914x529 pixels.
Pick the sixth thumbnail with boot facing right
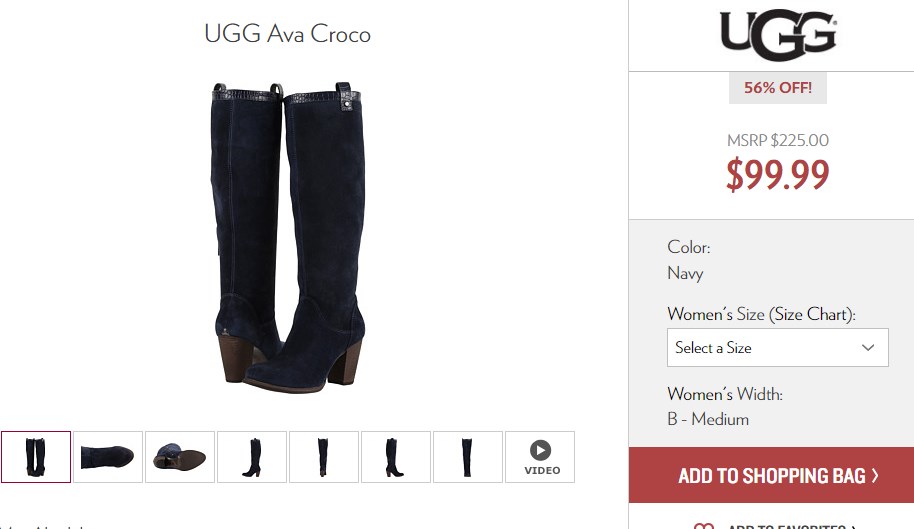coord(396,457)
